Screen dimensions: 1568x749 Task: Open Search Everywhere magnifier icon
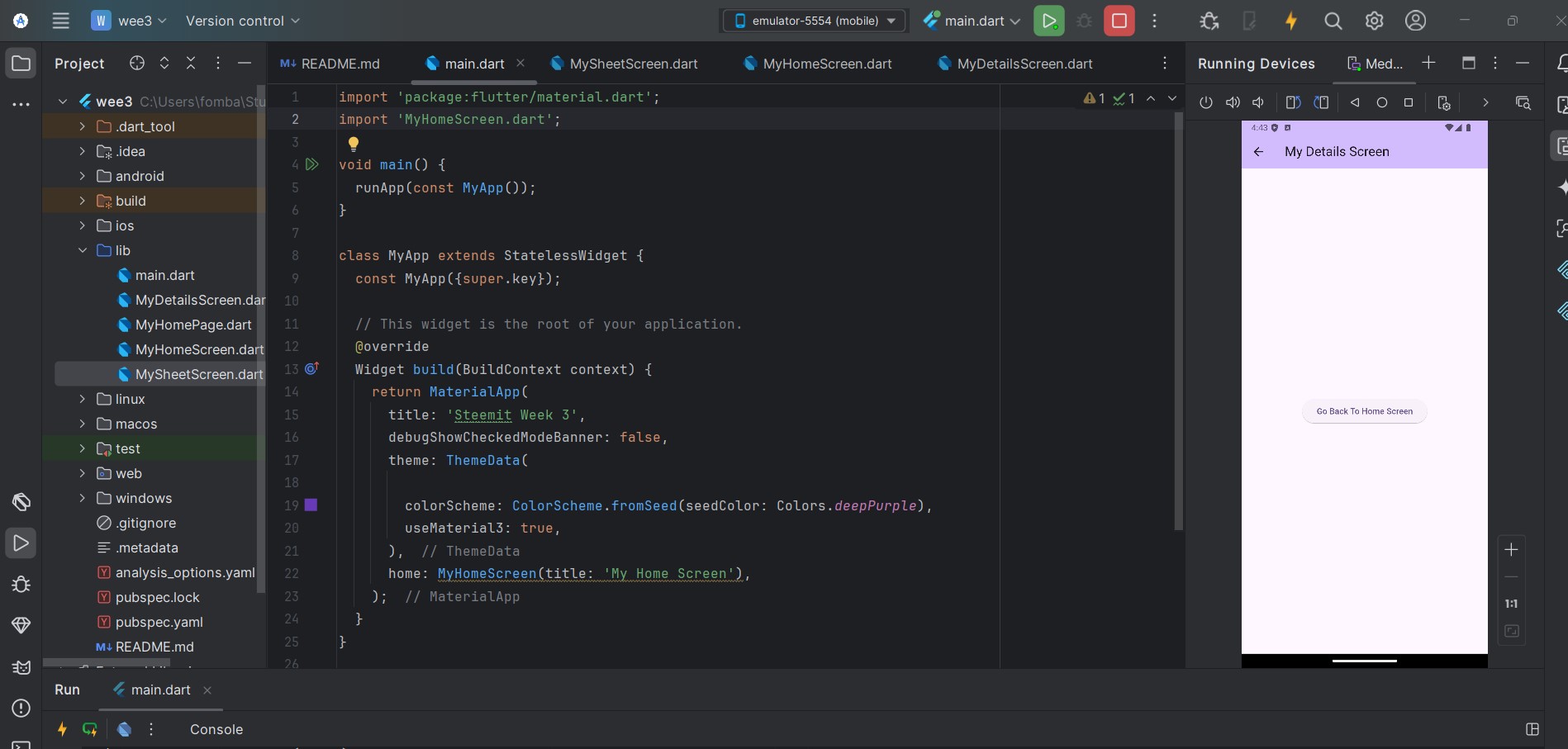(1333, 21)
